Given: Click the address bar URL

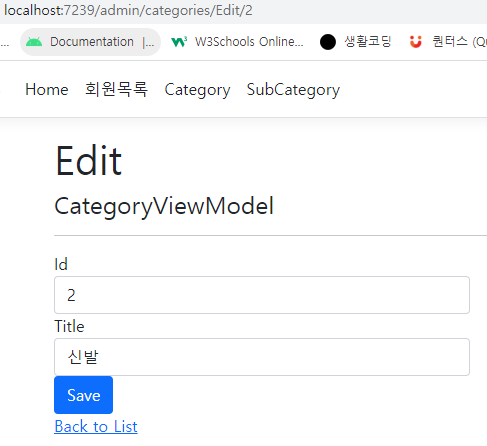Looking at the screenshot, I should tap(128, 10).
